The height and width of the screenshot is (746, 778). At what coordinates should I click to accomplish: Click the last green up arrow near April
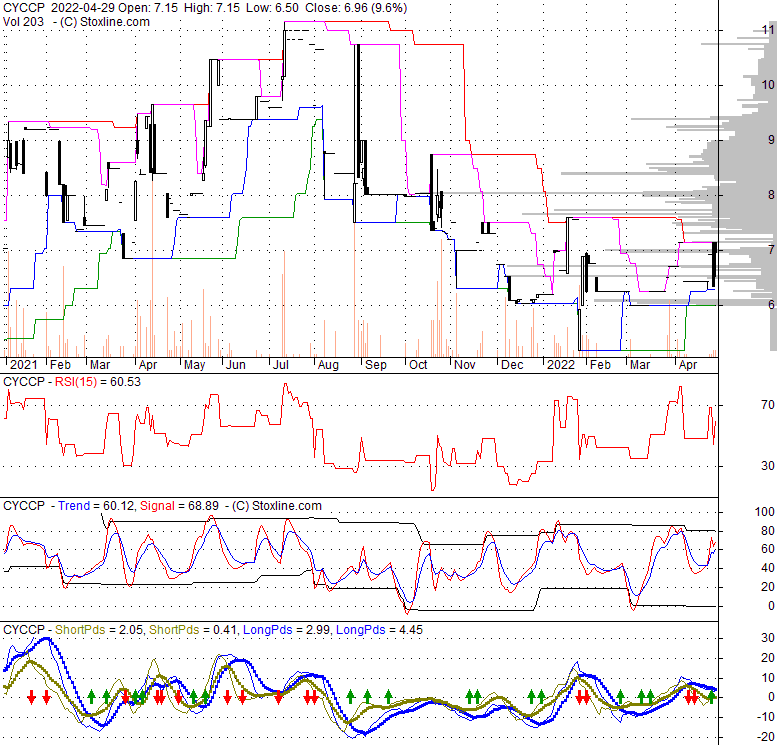click(x=712, y=697)
